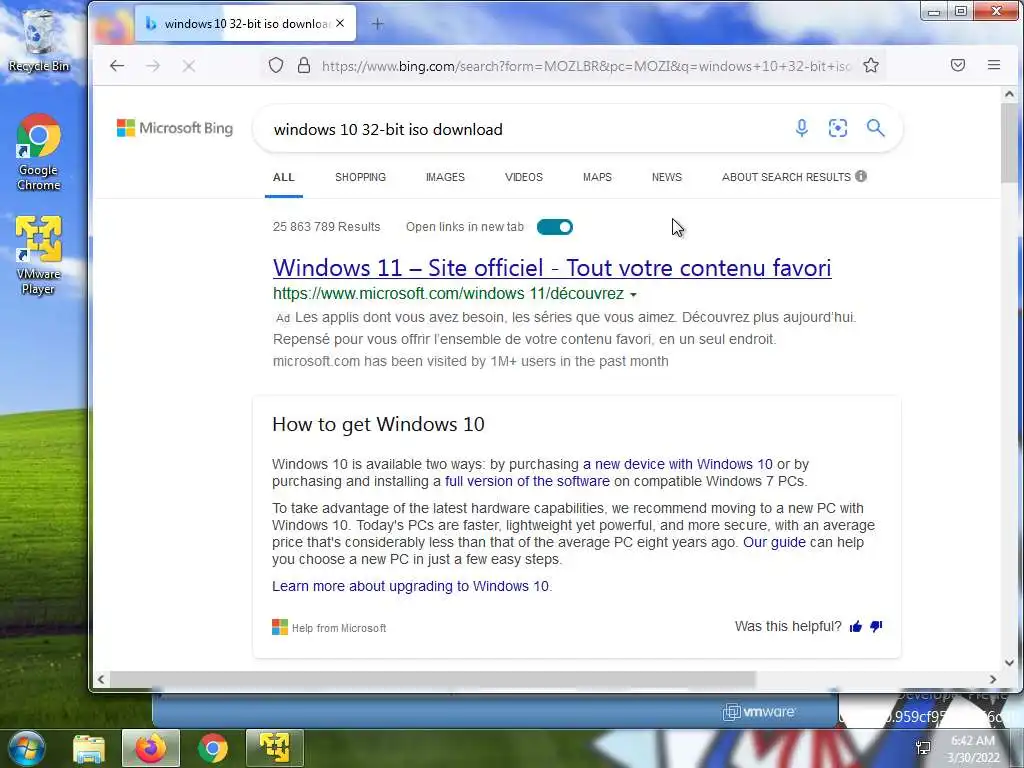Click the horizontal scrollbar left arrow
This screenshot has width=1024, height=768.
point(101,679)
